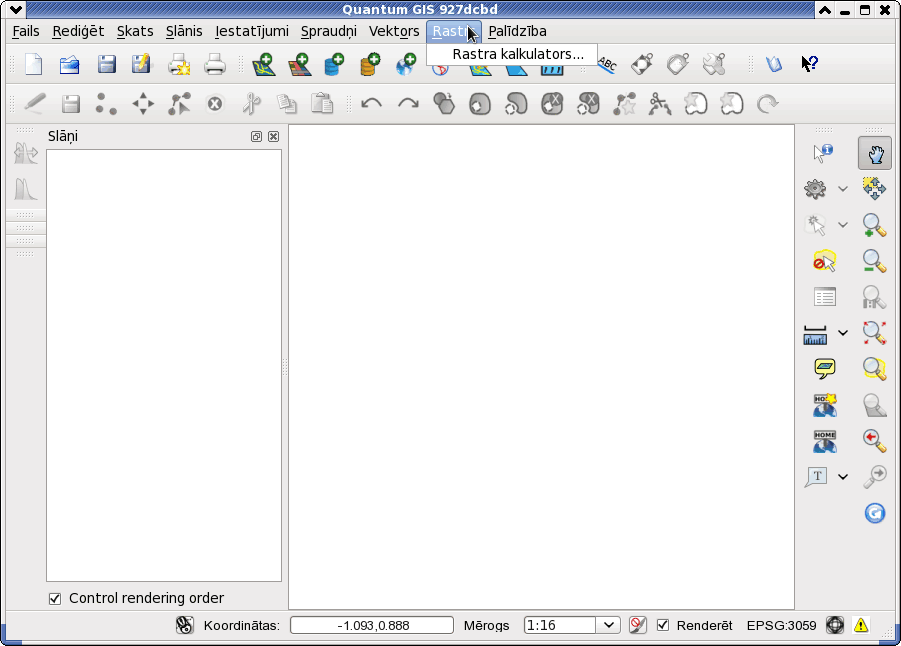The image size is (901, 646).
Task: Click the Rotate arrow in editing toolbar
Action: coord(767,104)
